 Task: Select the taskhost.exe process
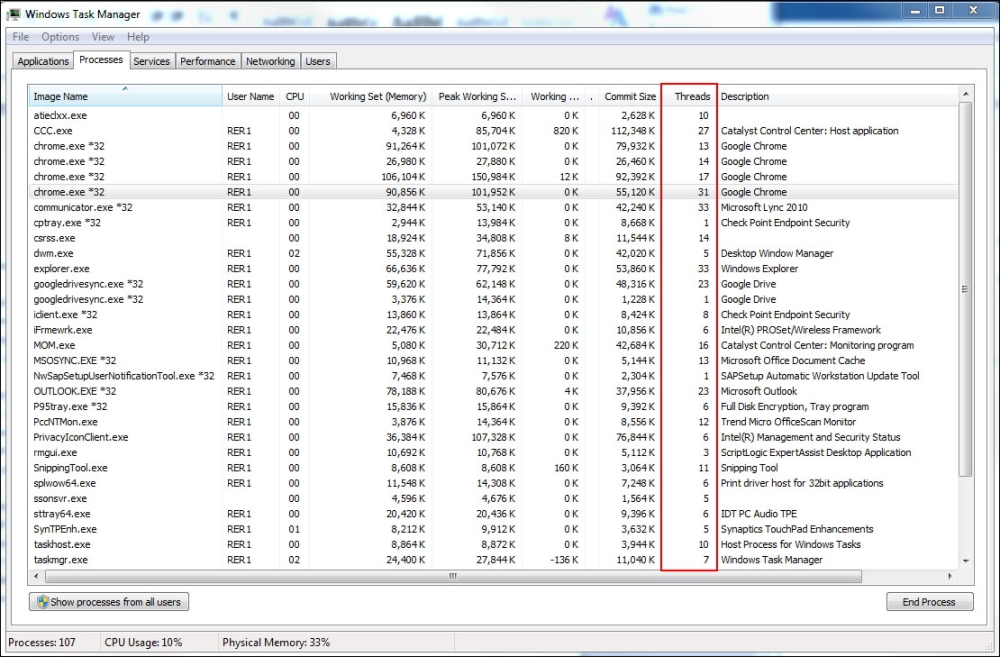pyautogui.click(x=494, y=544)
